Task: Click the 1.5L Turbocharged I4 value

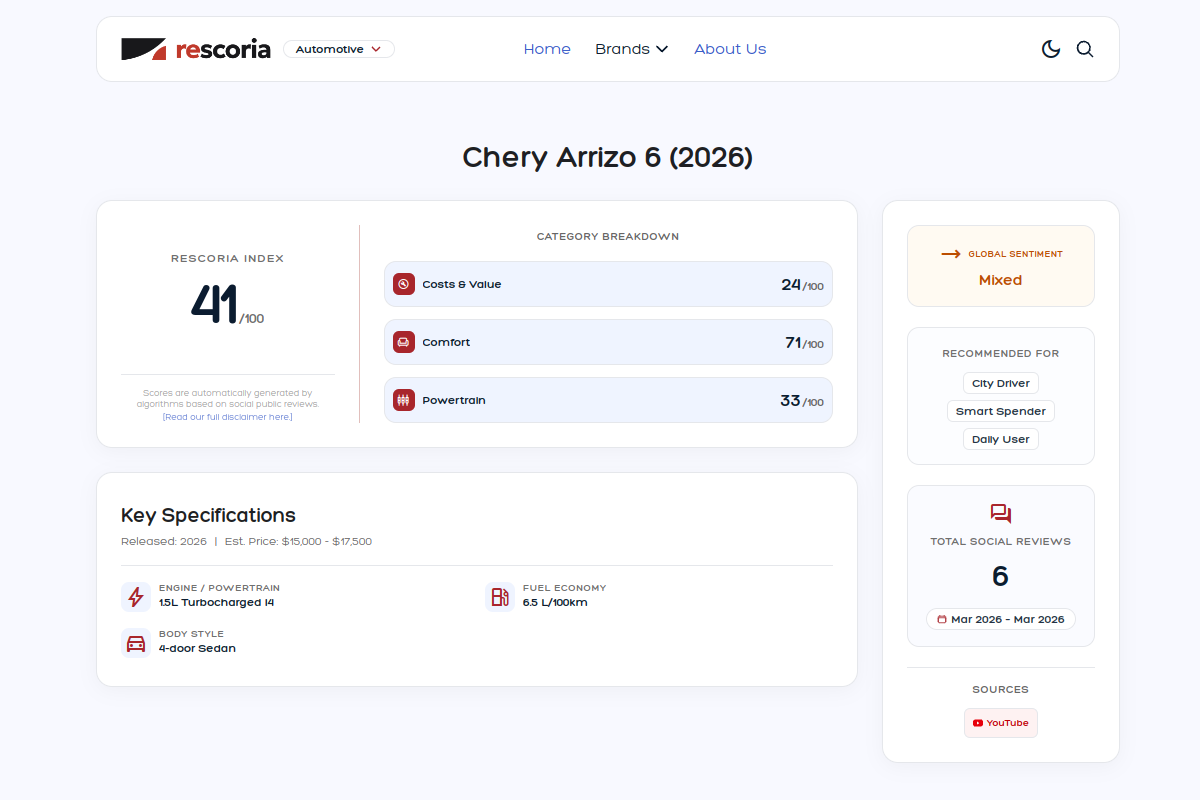Action: (x=217, y=603)
